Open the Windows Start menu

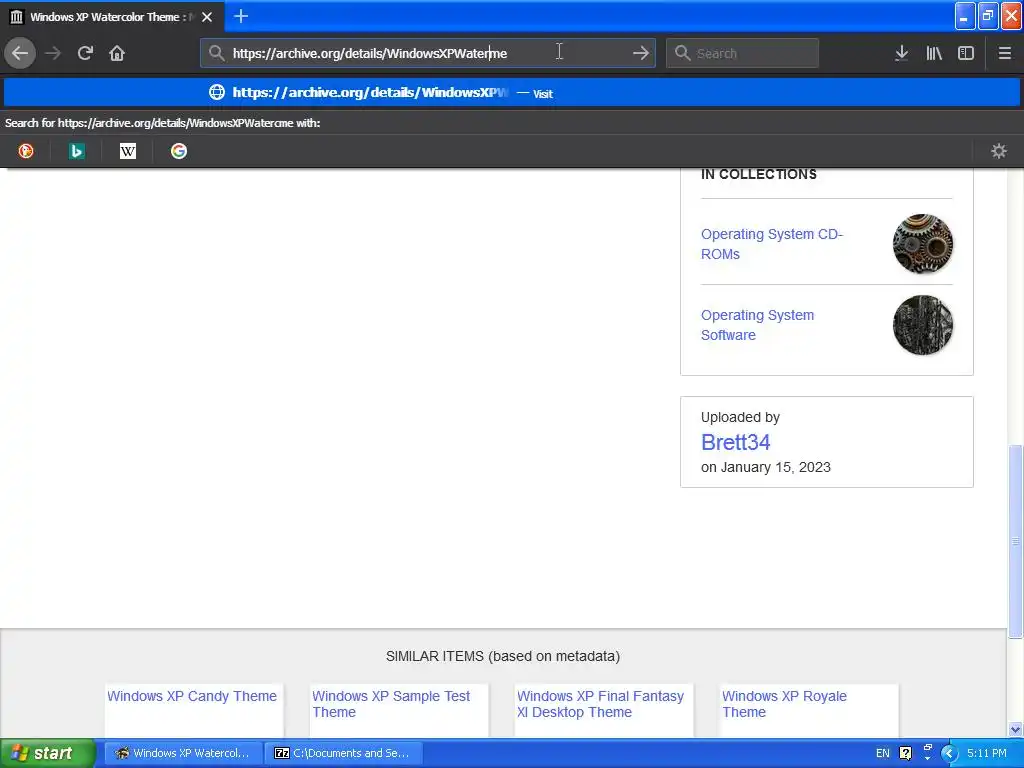[x=47, y=753]
